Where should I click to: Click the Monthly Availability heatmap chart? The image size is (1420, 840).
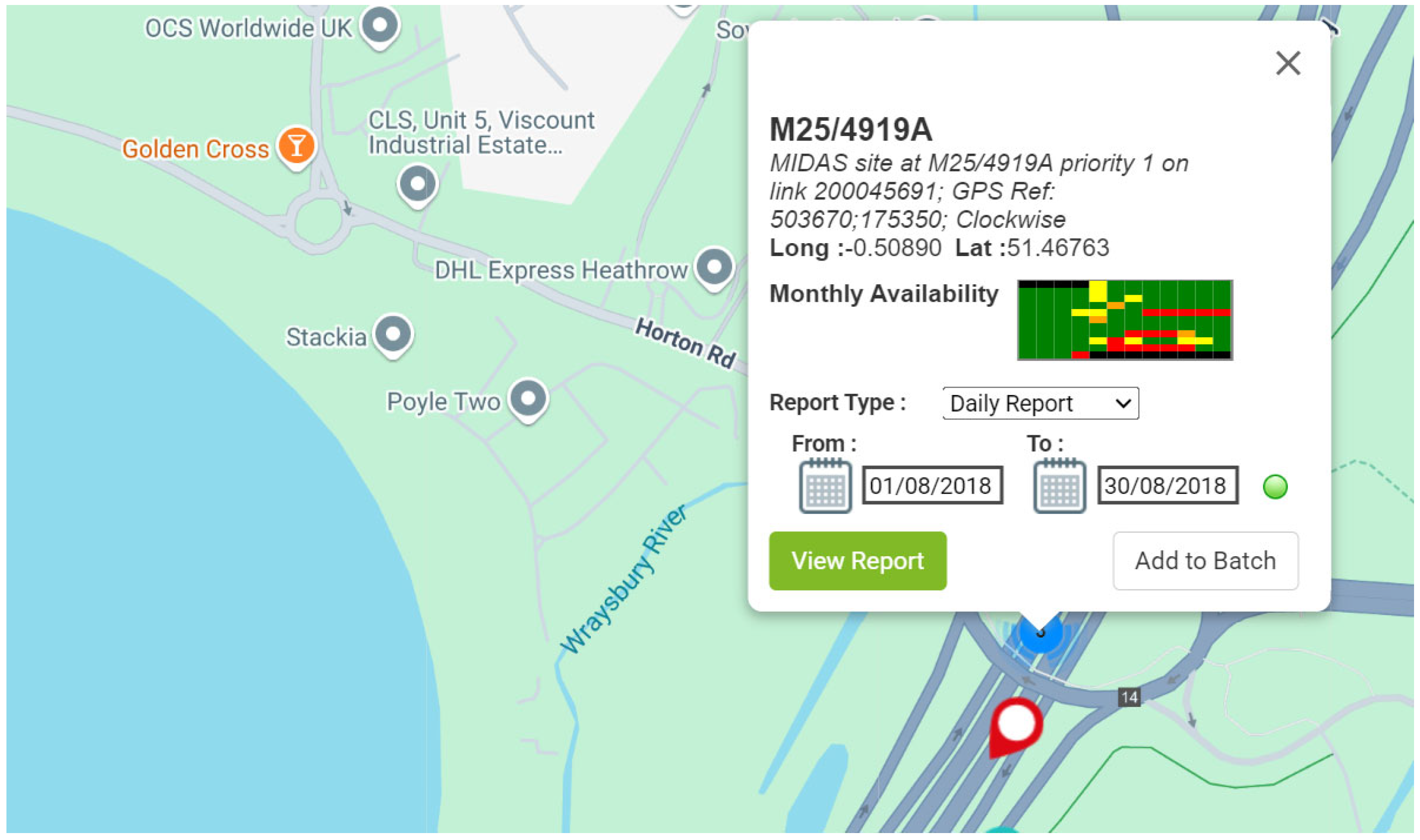[1124, 320]
